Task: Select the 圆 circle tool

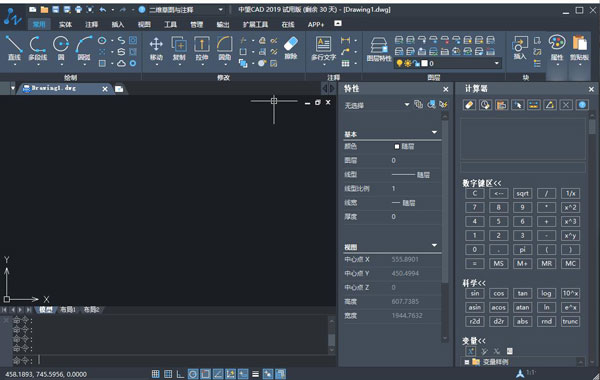Action: coord(61,48)
